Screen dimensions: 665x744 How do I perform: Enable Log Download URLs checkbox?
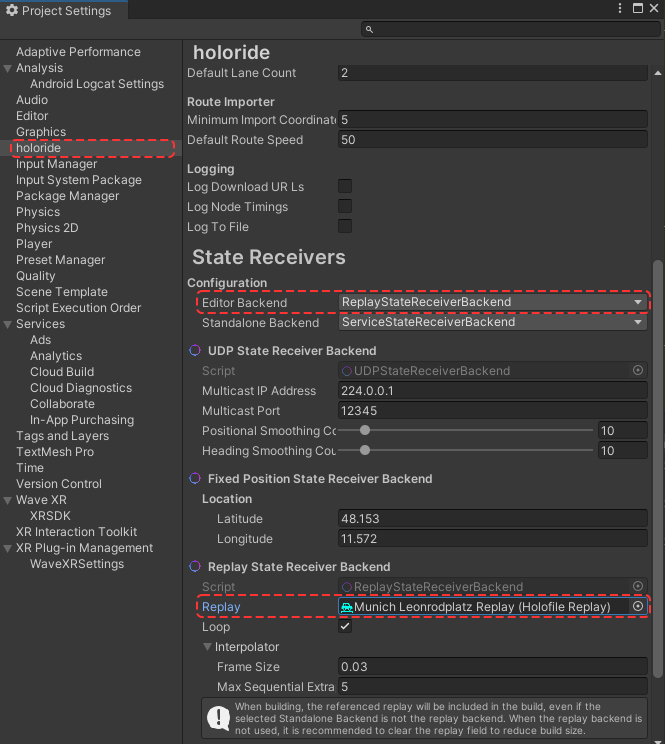[345, 186]
